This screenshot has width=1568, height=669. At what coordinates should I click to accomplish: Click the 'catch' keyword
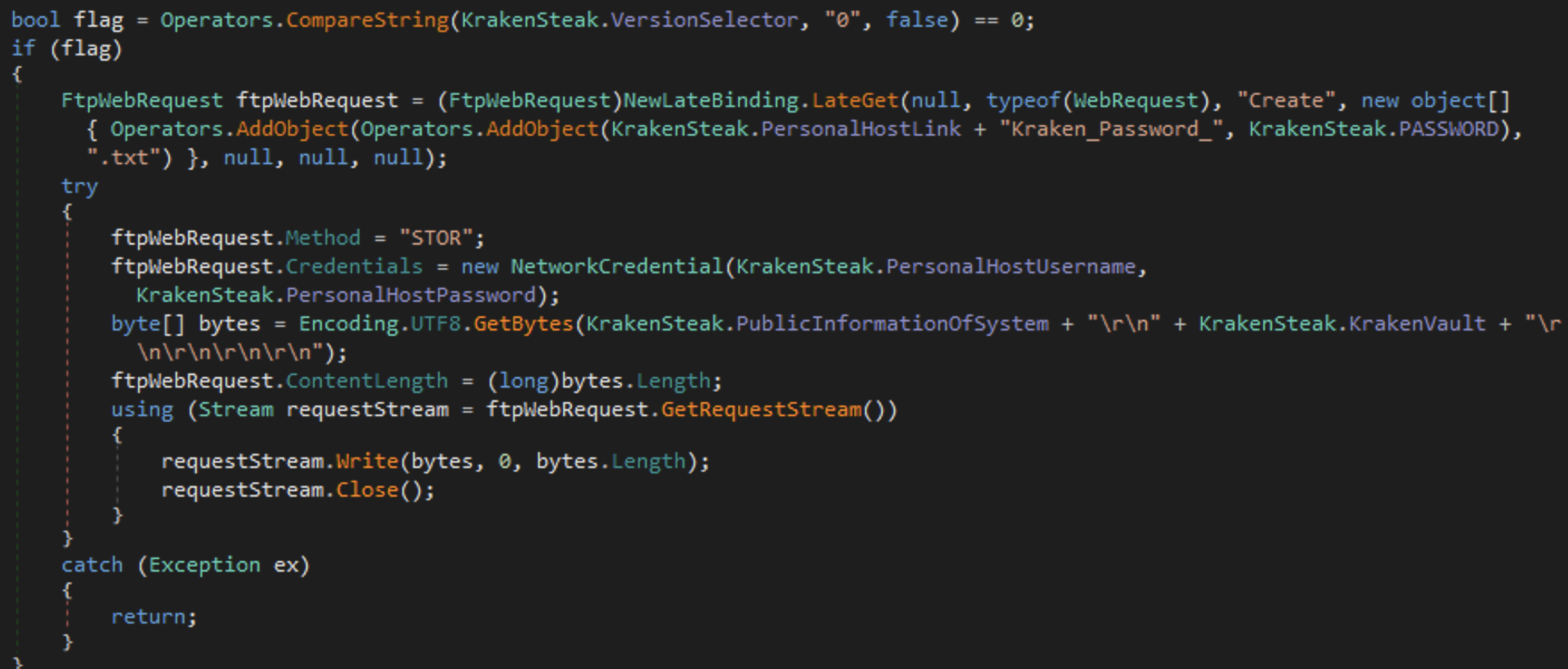click(x=92, y=565)
